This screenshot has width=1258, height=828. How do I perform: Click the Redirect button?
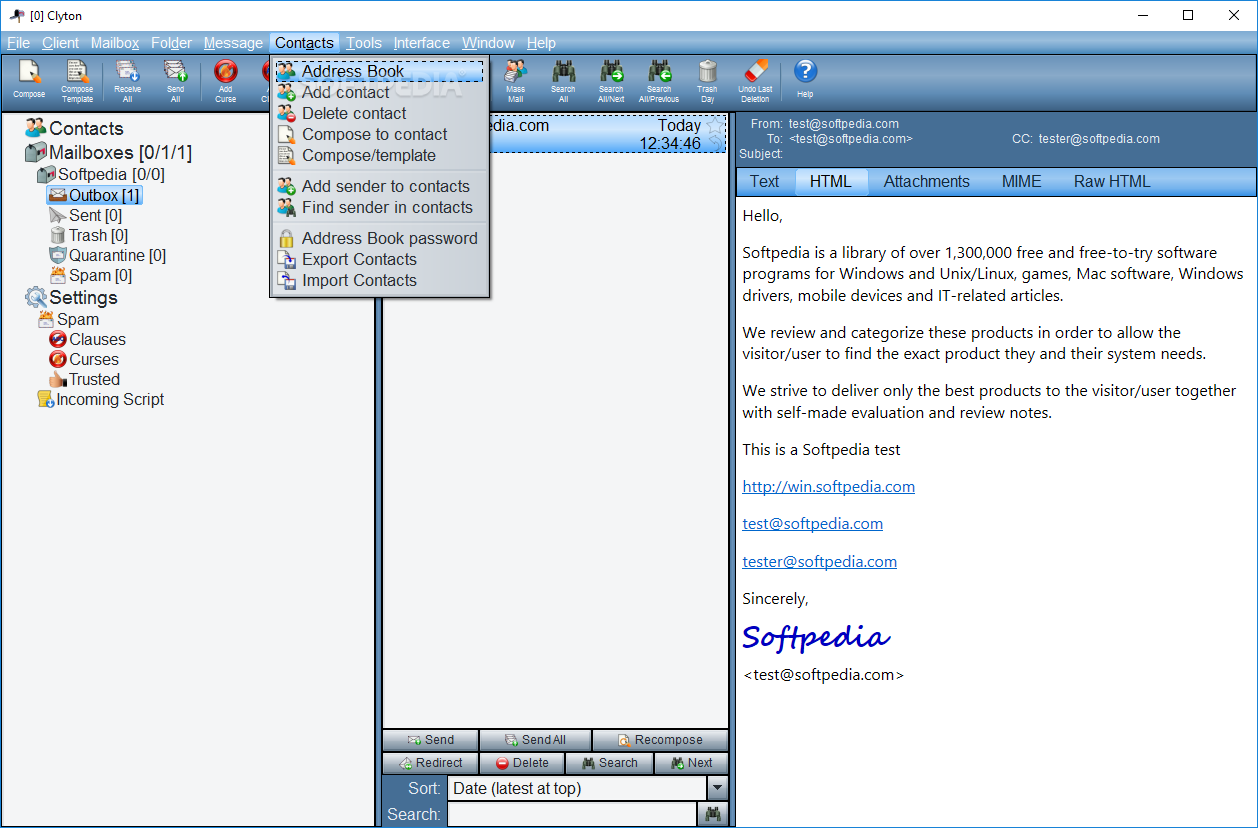point(430,763)
